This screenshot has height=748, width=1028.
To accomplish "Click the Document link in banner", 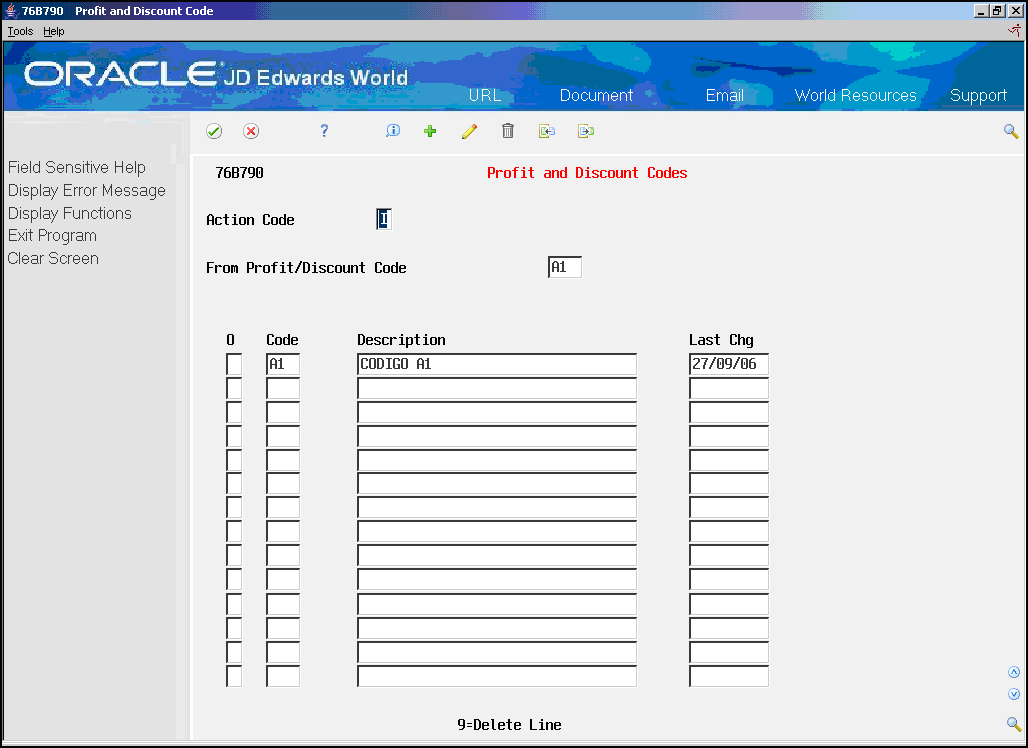I will point(596,95).
